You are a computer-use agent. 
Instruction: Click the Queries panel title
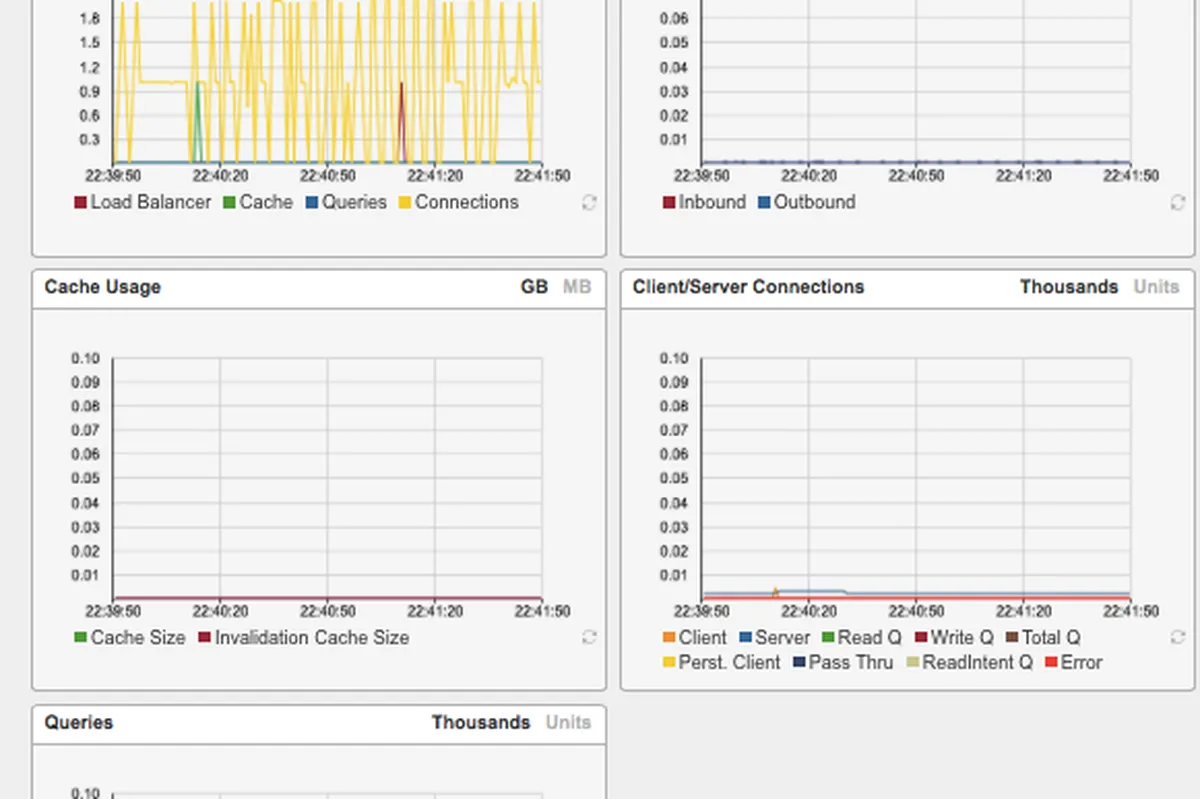click(x=78, y=722)
